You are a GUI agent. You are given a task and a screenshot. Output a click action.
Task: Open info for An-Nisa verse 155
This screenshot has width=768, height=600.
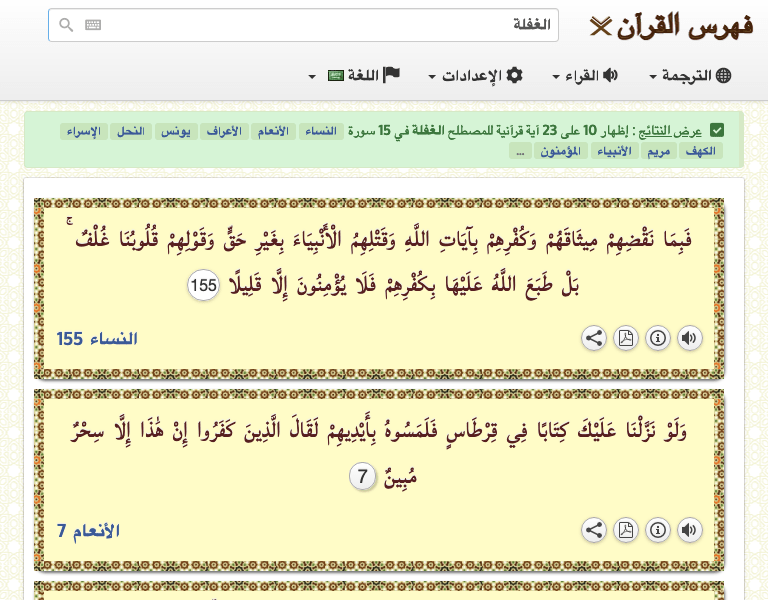(x=657, y=338)
